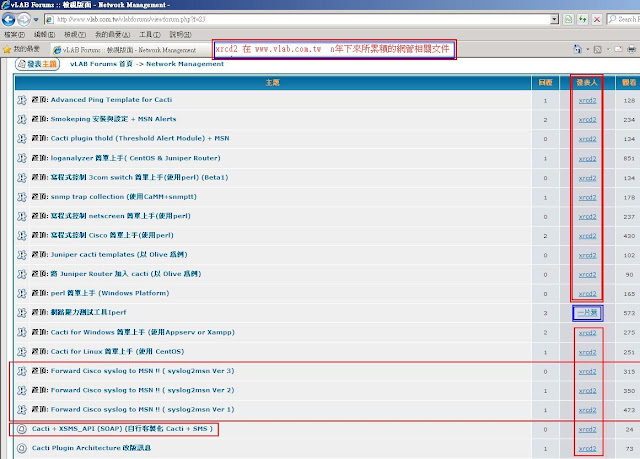This screenshot has width=640, height=459.
Task: Open Forward Cisco syslog syslog2msn Ver 1
Action: 142,409
